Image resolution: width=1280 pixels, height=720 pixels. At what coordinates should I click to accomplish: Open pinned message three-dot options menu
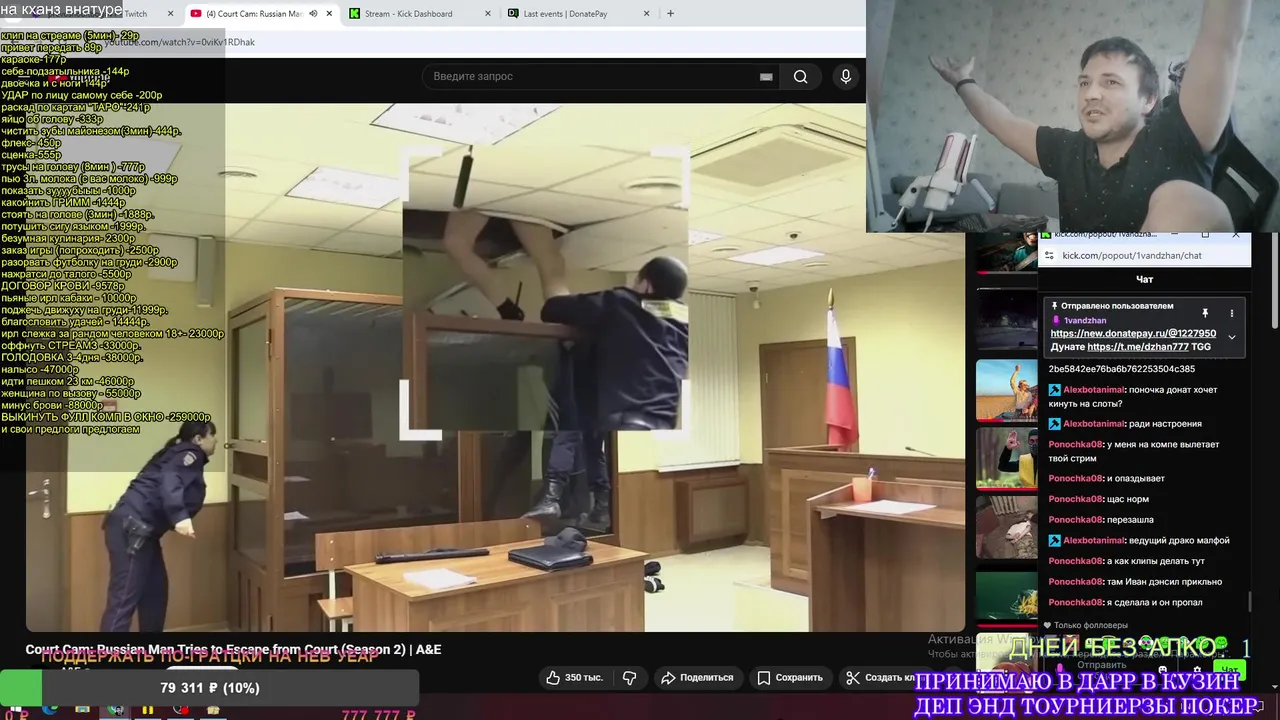tap(1231, 313)
